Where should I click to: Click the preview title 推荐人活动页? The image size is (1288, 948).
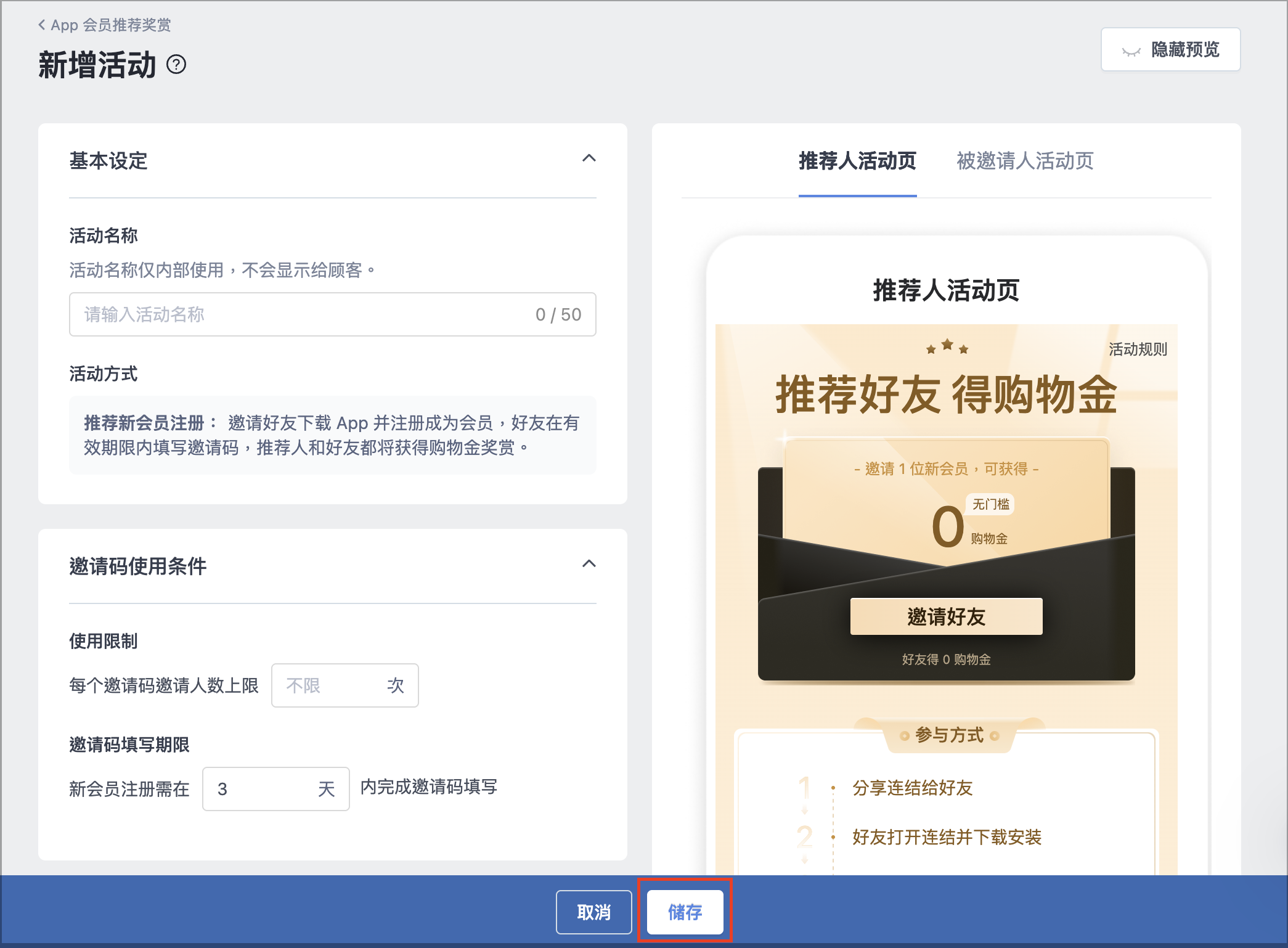tap(947, 290)
